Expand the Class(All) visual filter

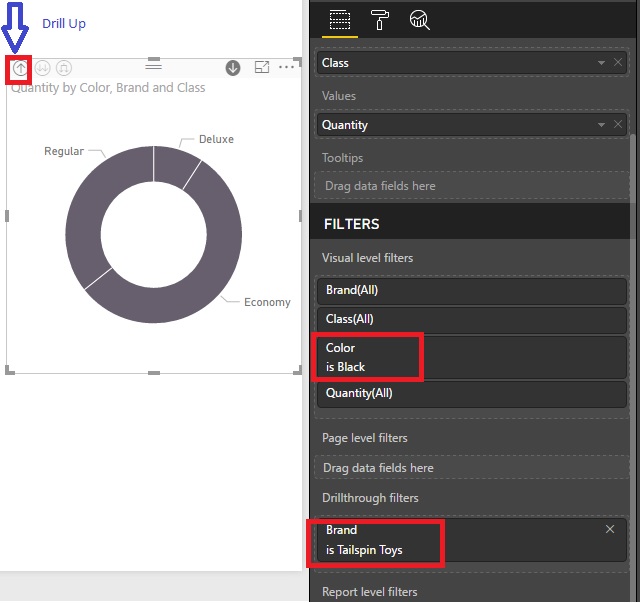[472, 320]
